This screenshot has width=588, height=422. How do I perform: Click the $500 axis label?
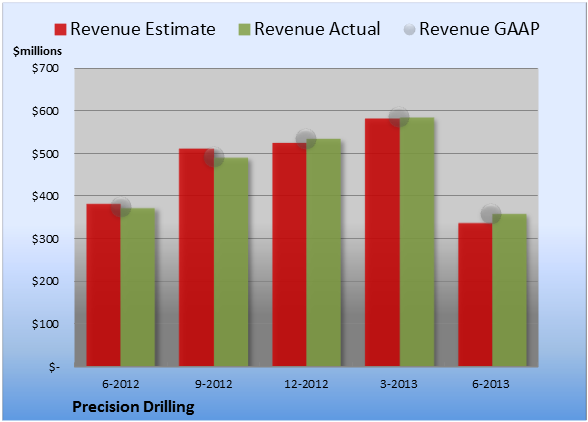click(45, 154)
